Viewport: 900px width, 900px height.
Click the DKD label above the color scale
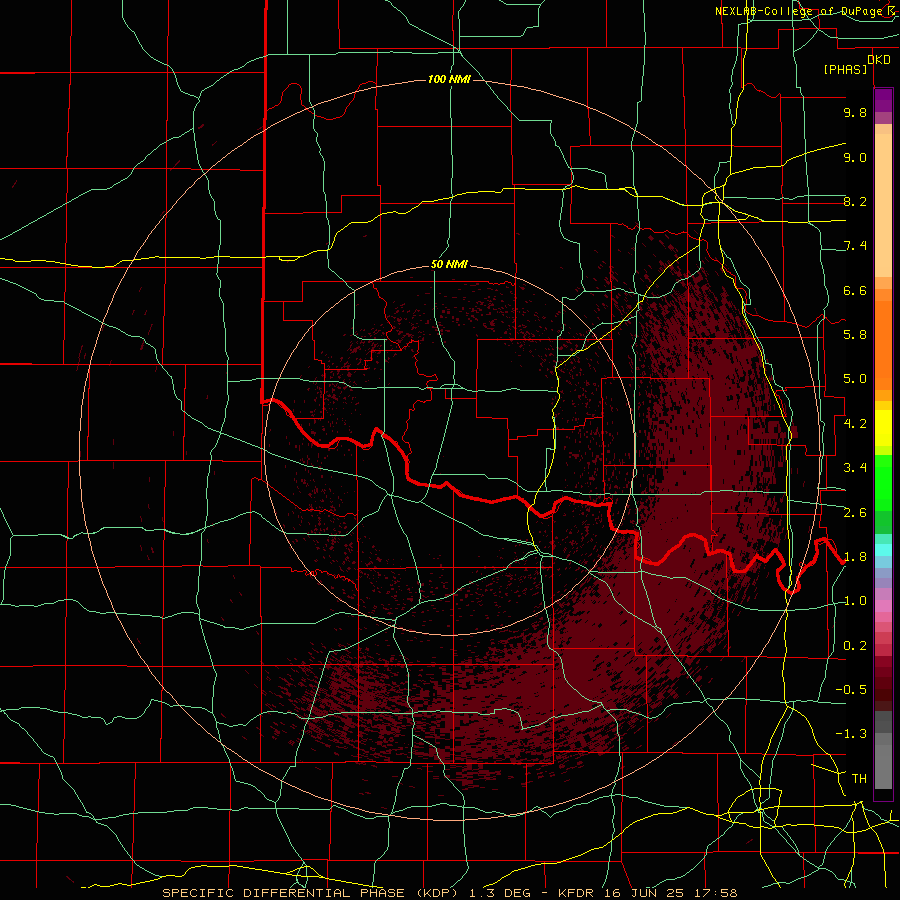[879, 60]
